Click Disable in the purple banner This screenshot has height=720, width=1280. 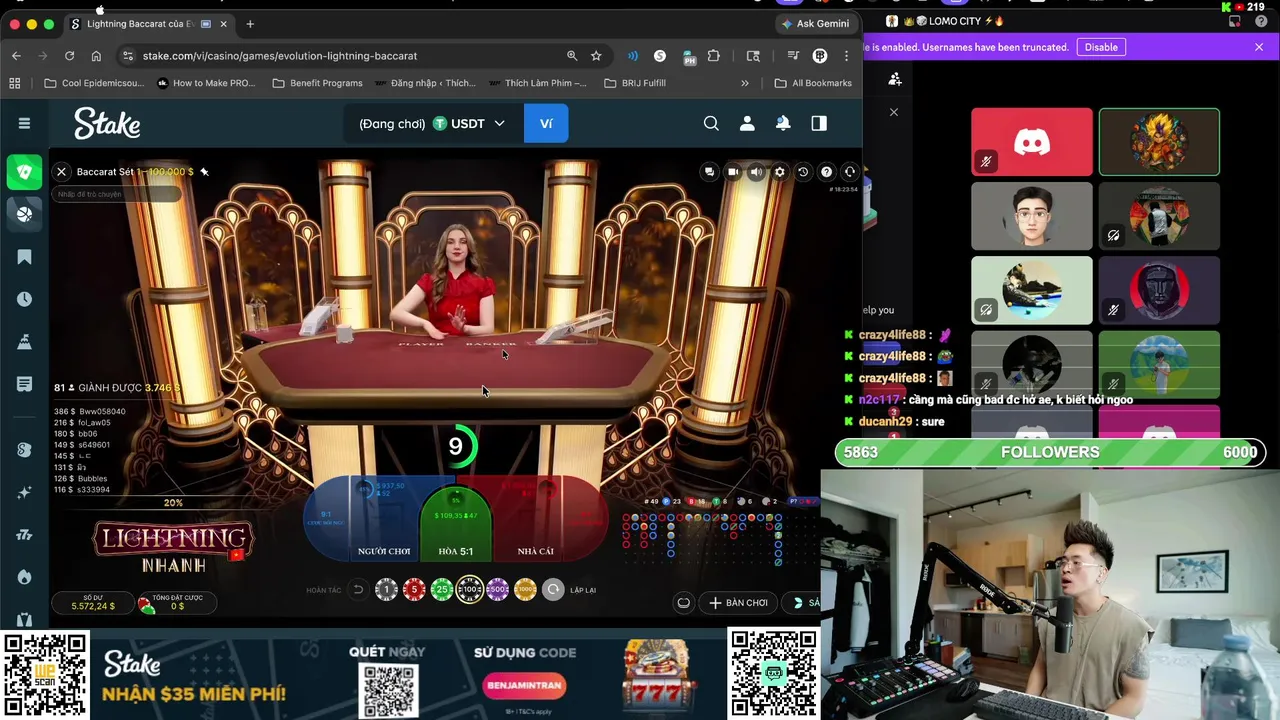pos(1101,47)
